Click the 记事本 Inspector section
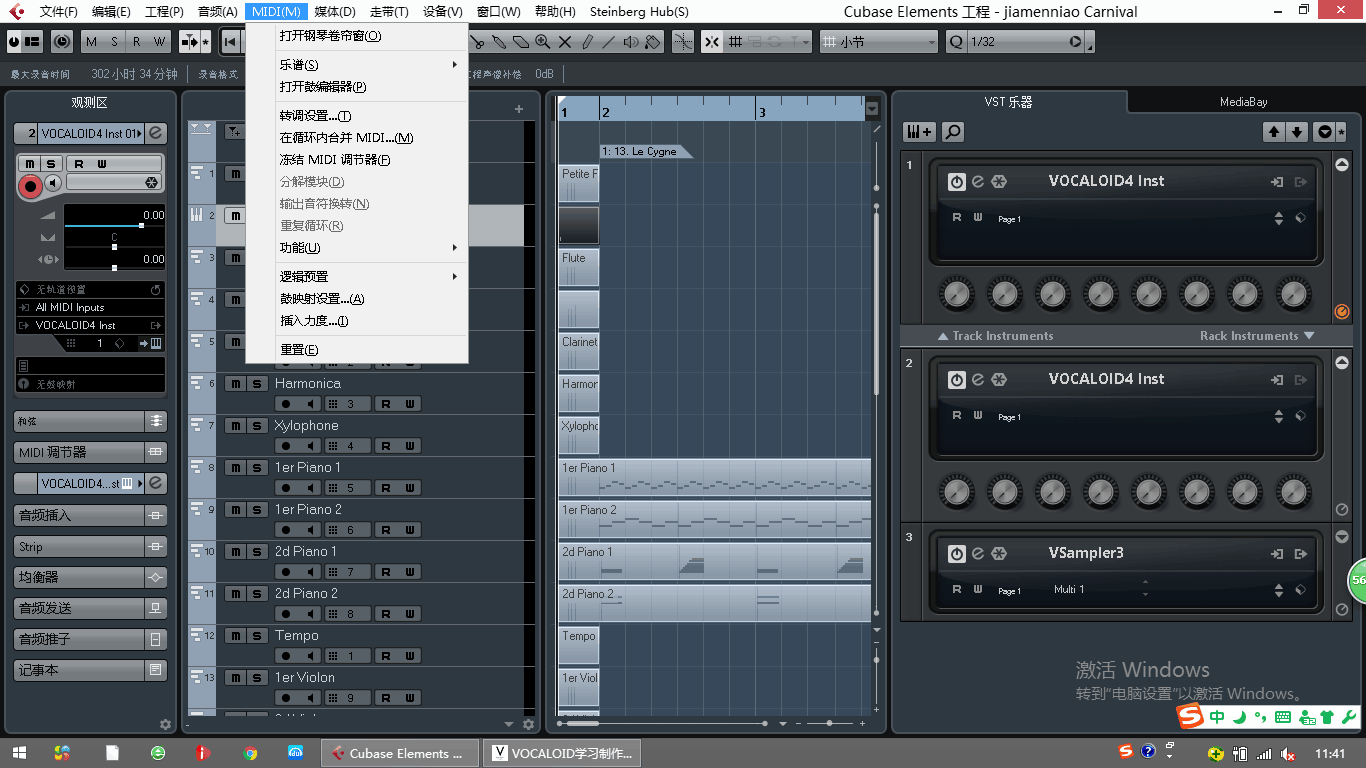 90,670
